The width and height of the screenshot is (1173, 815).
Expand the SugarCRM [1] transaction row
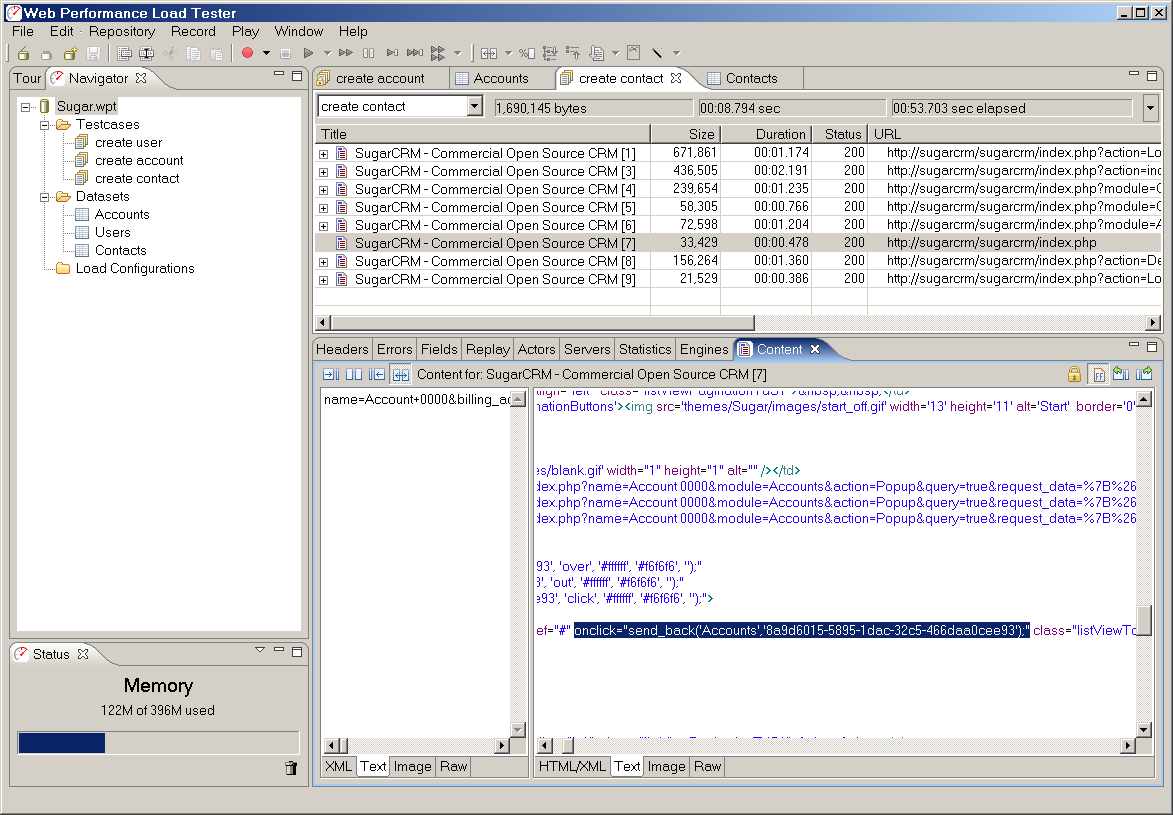point(323,154)
